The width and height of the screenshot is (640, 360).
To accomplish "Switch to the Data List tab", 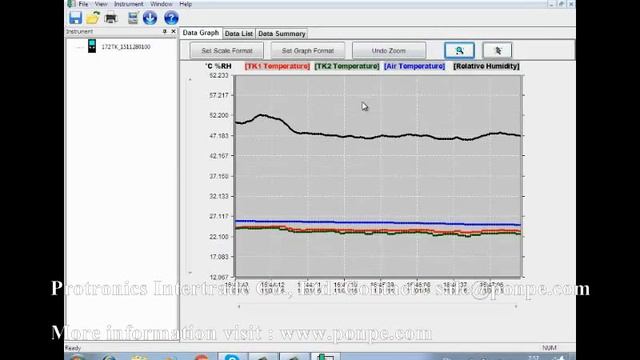I will [x=239, y=33].
